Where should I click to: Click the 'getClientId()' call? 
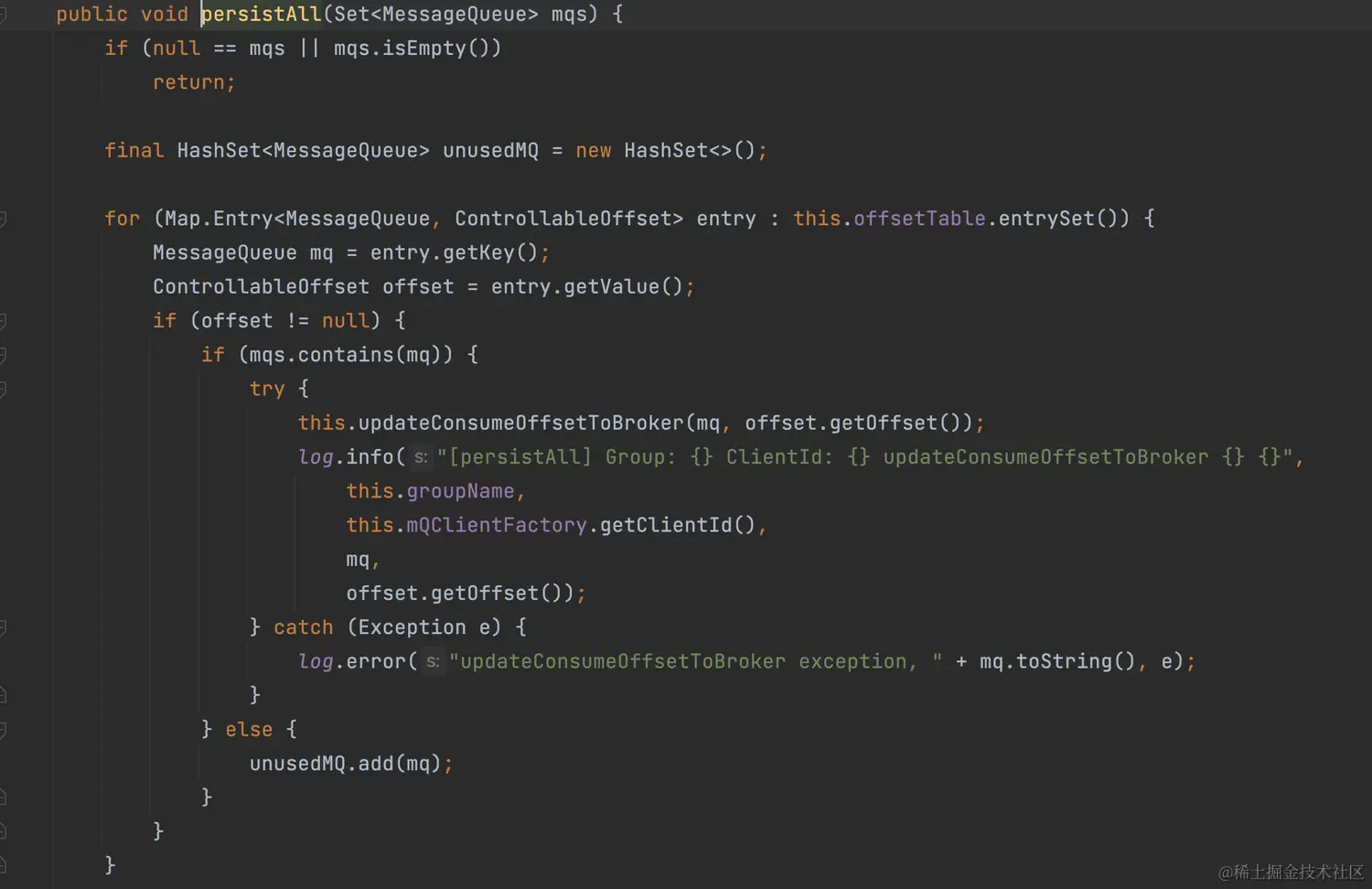pyautogui.click(x=678, y=525)
